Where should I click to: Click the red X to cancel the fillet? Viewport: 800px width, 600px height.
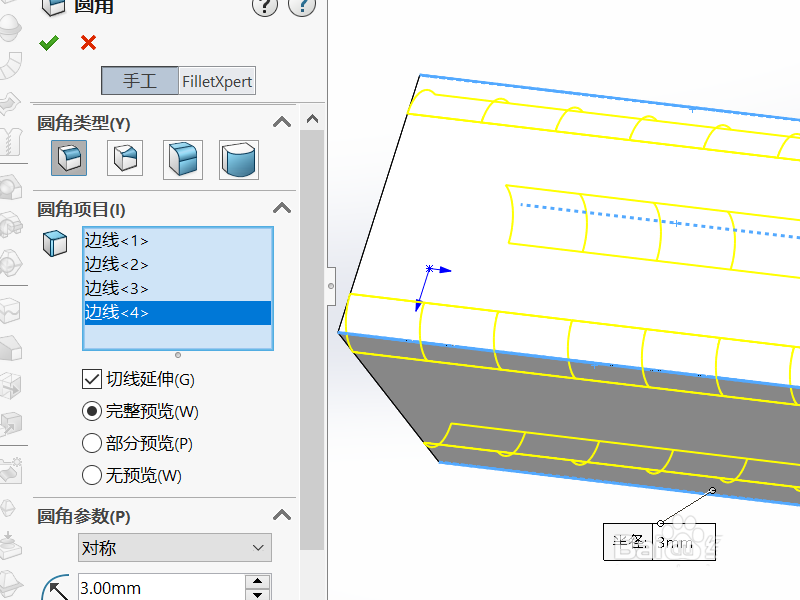click(x=87, y=43)
